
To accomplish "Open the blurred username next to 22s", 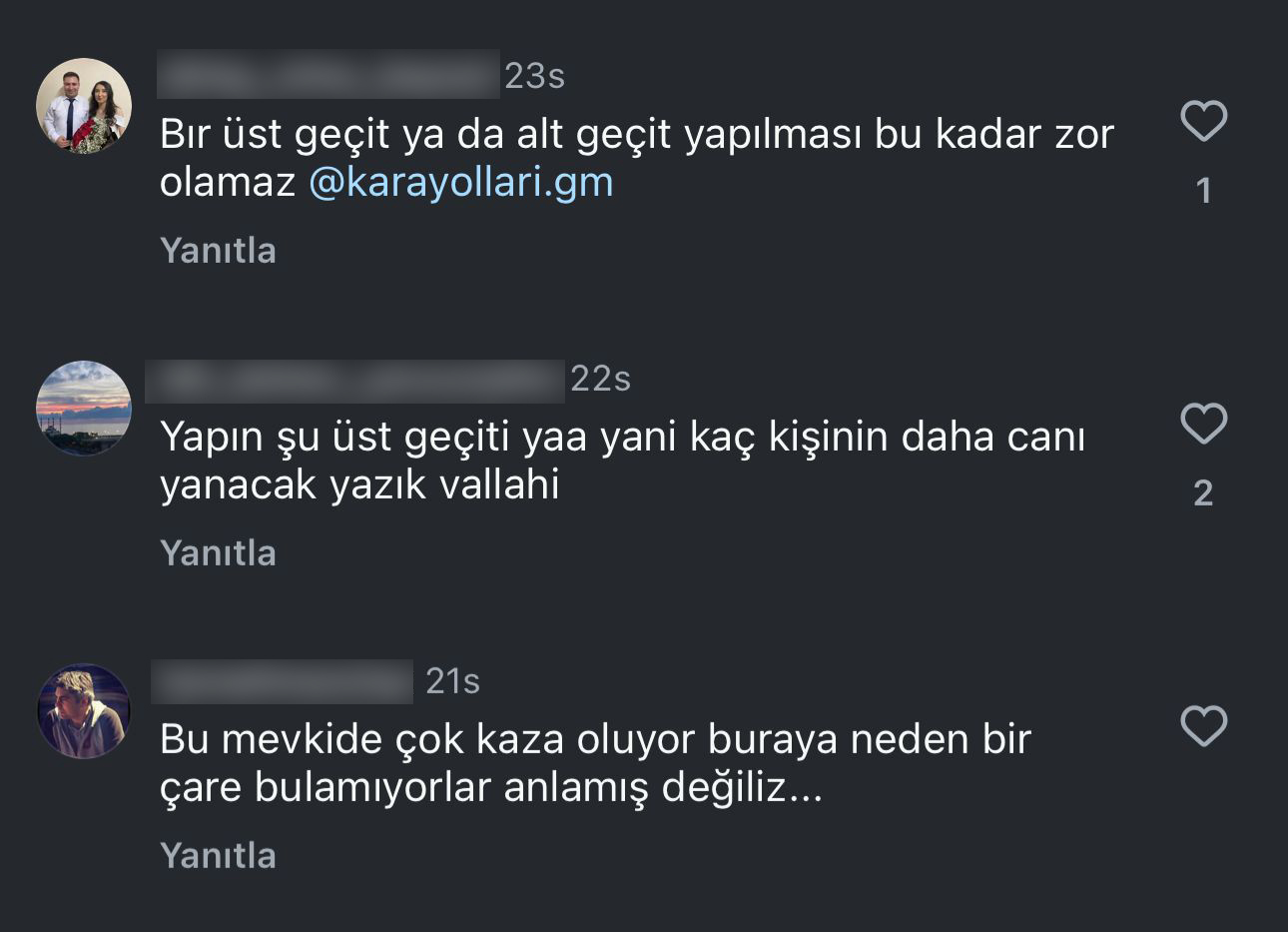I will tap(355, 381).
